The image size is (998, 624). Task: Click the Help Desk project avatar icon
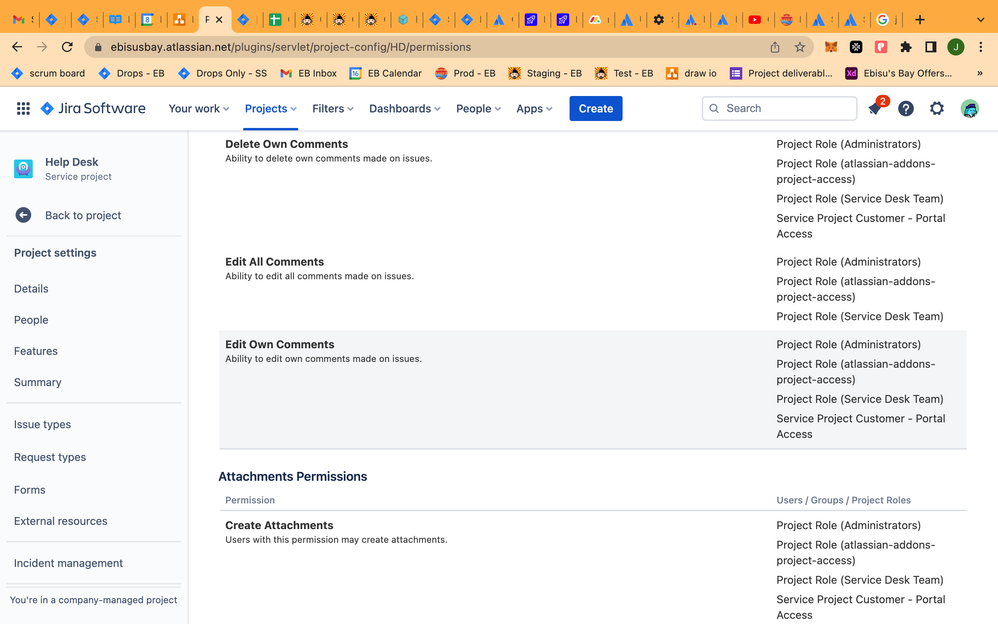click(24, 169)
